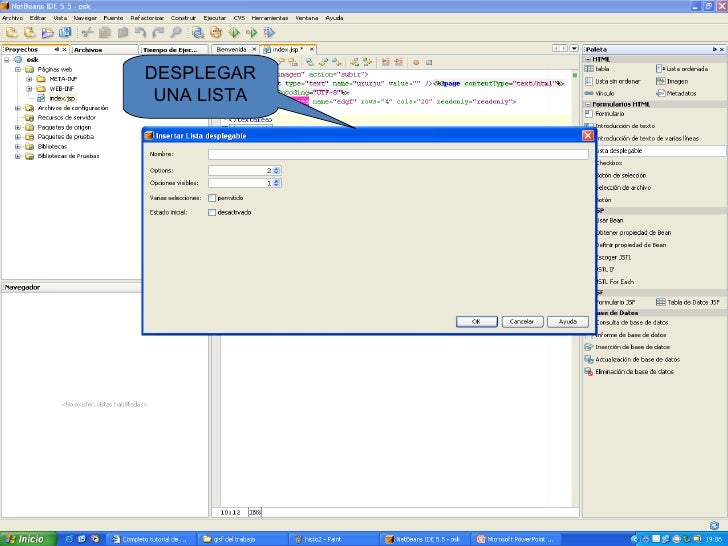728x546 pixels.
Task: Select Tabla de Datos JSF palette icon
Action: click(661, 302)
